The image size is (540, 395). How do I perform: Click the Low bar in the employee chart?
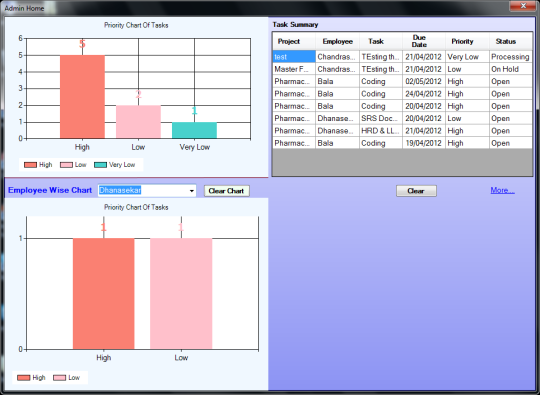click(x=181, y=294)
